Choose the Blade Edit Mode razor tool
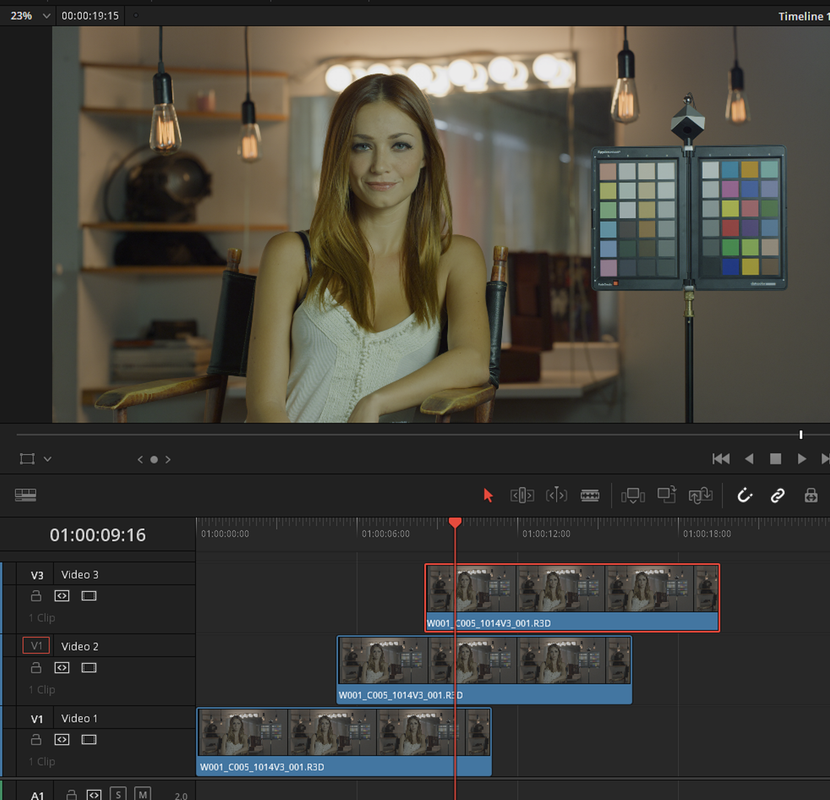This screenshot has width=830, height=800. [x=590, y=495]
